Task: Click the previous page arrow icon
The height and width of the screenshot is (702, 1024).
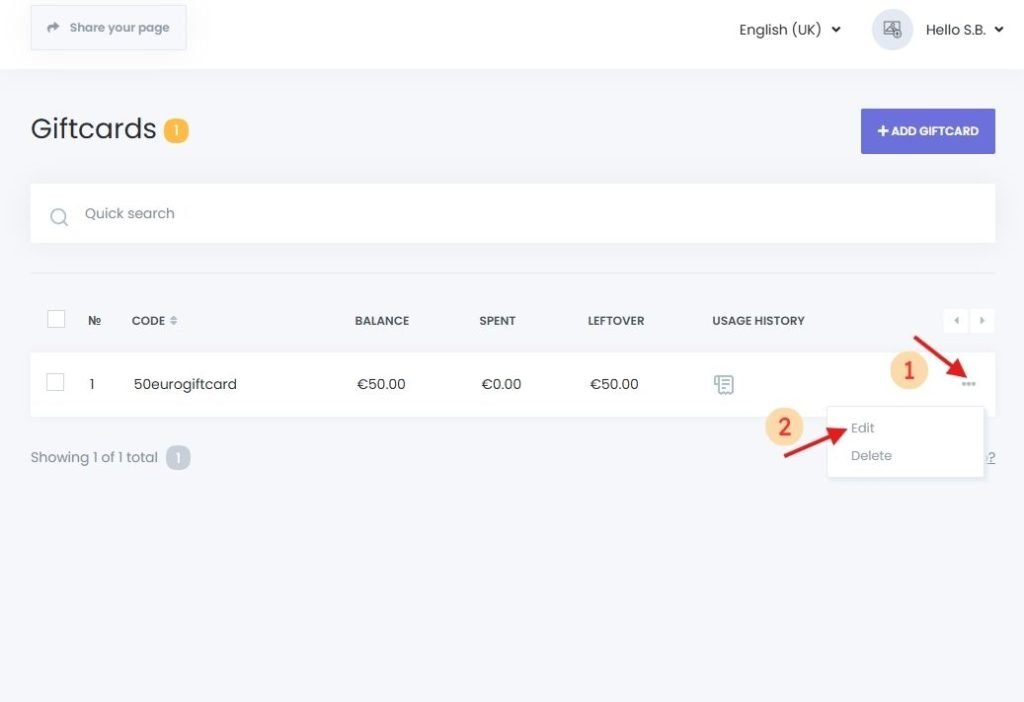Action: (x=955, y=320)
